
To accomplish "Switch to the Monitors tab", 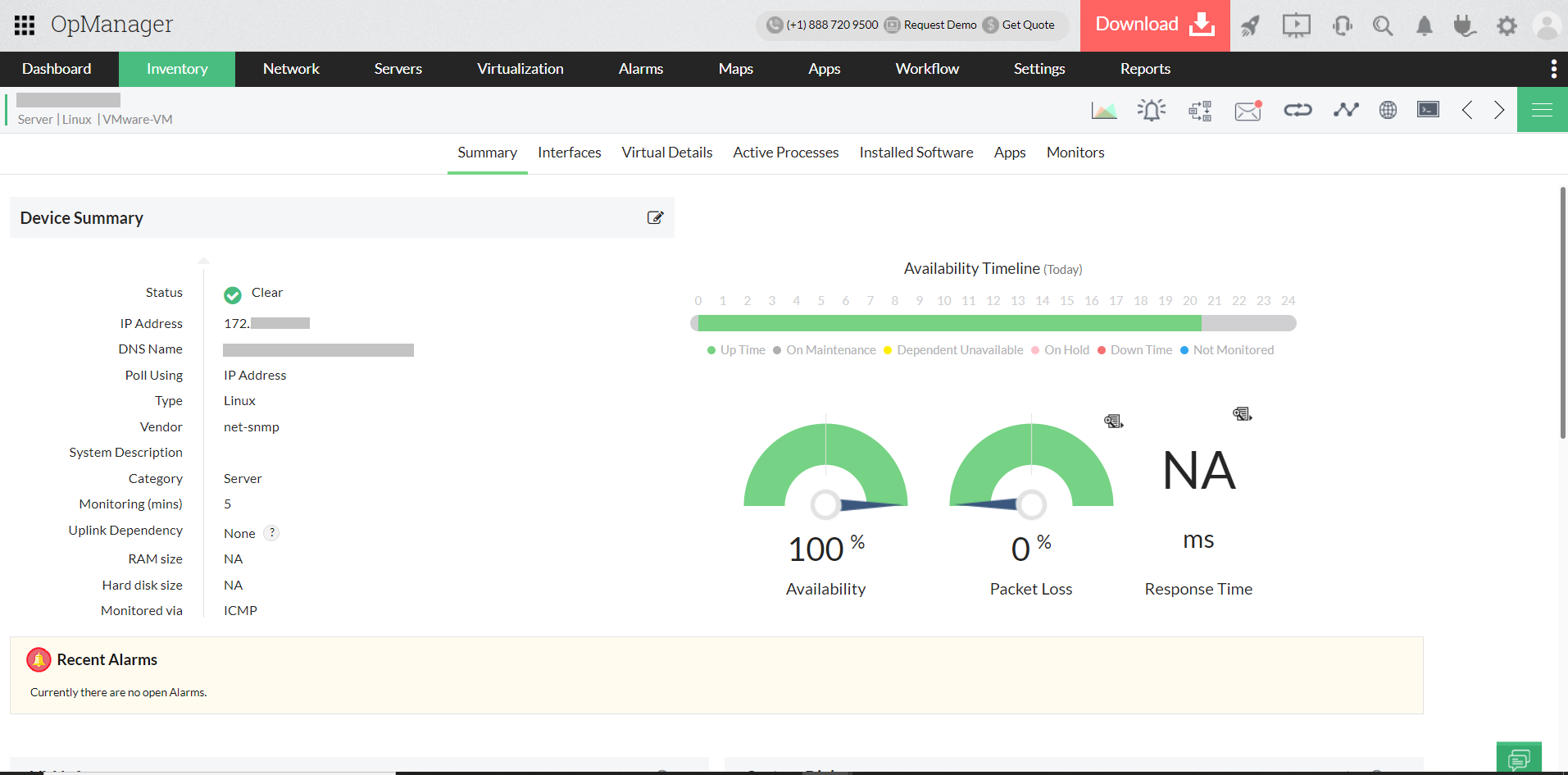I will 1075,153.
